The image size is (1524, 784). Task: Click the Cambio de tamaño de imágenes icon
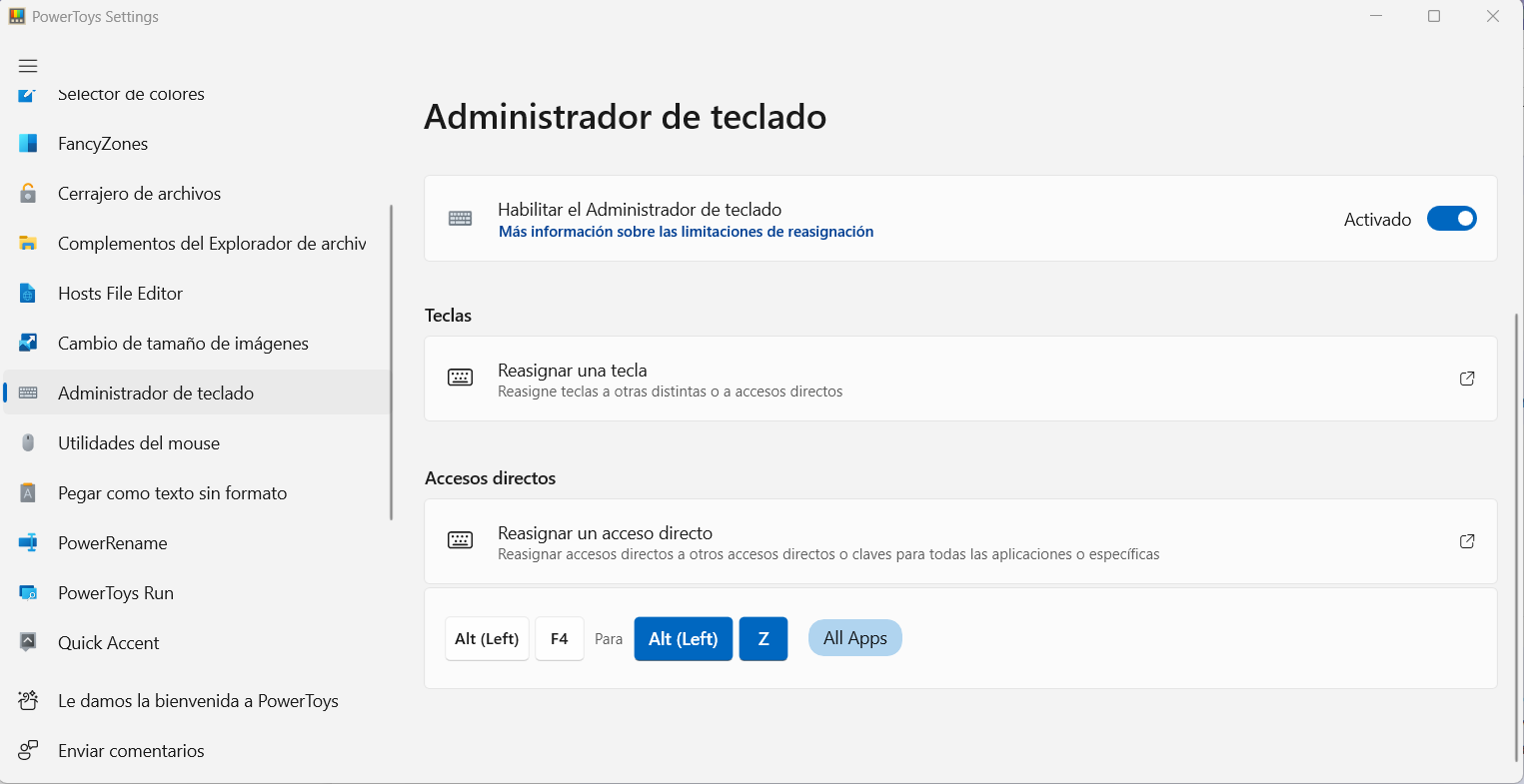coord(28,344)
